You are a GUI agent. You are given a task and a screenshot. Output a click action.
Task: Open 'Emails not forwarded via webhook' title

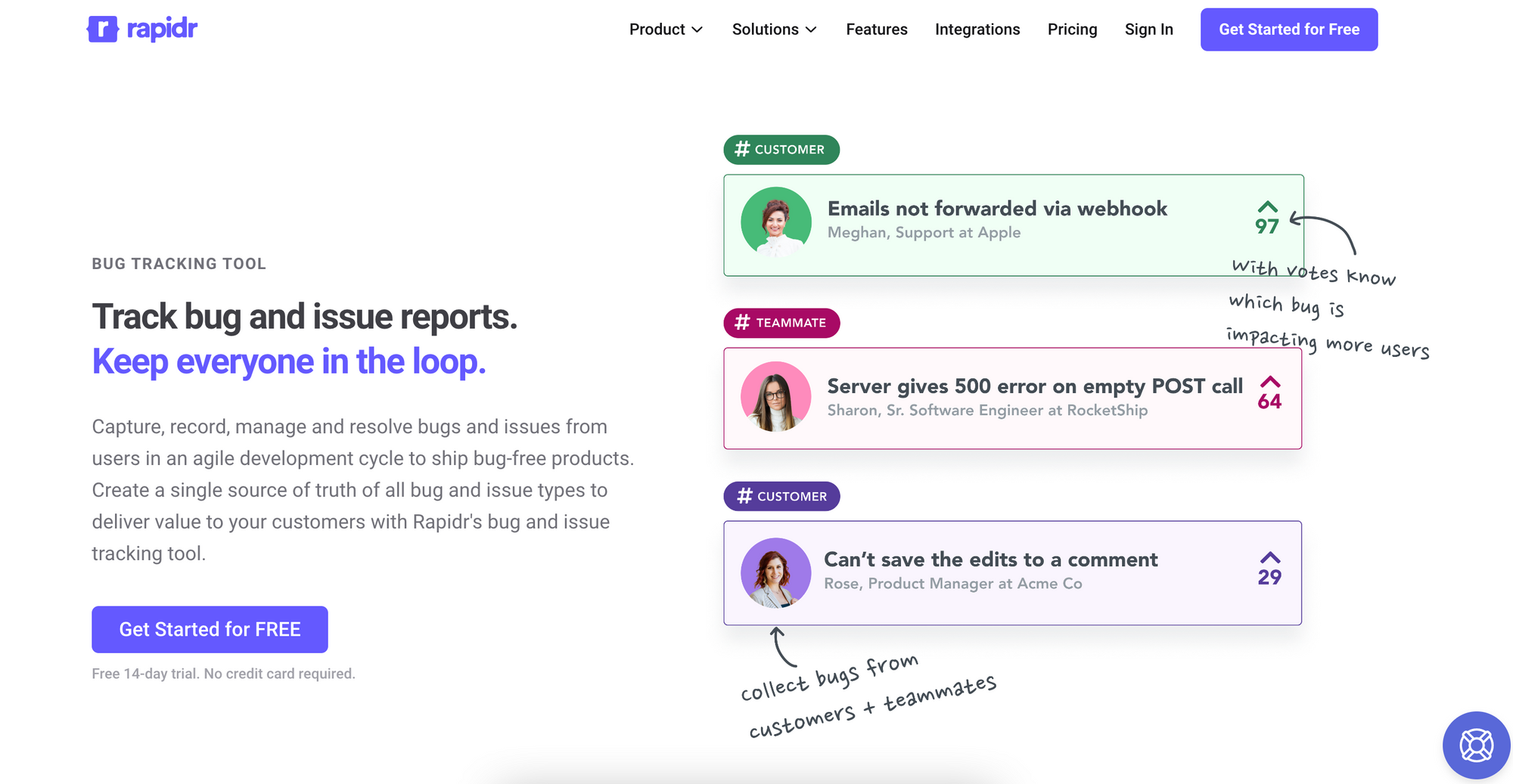tap(997, 209)
